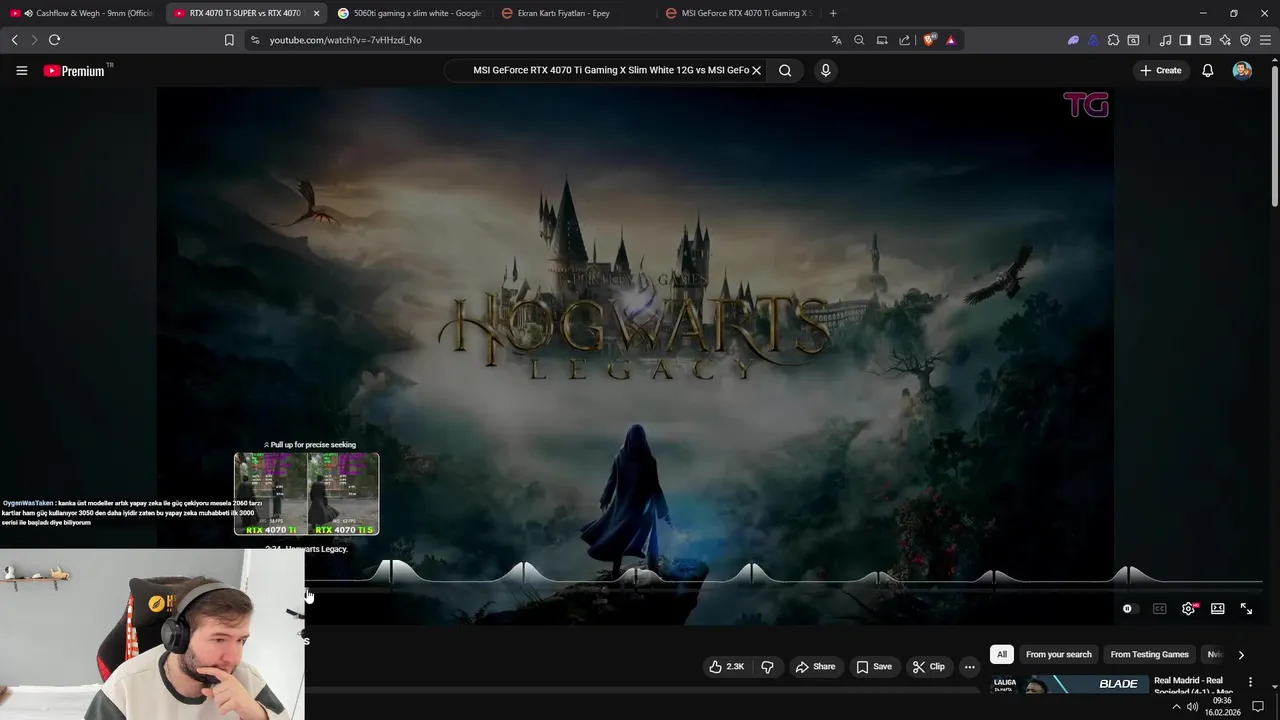Like the video with 2.3K likes
1280x720 pixels.
pos(727,667)
